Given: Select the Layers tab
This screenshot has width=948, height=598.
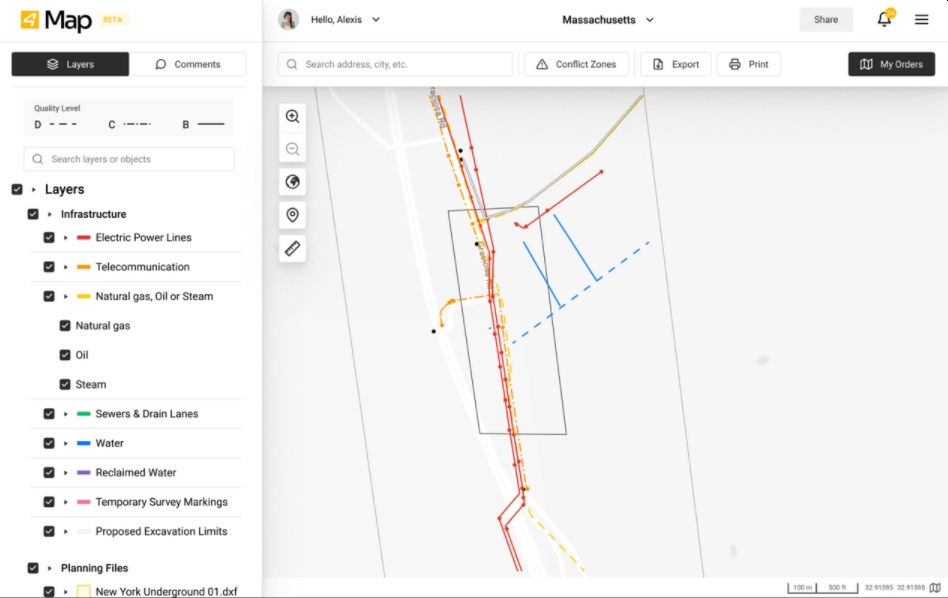Looking at the screenshot, I should point(70,64).
